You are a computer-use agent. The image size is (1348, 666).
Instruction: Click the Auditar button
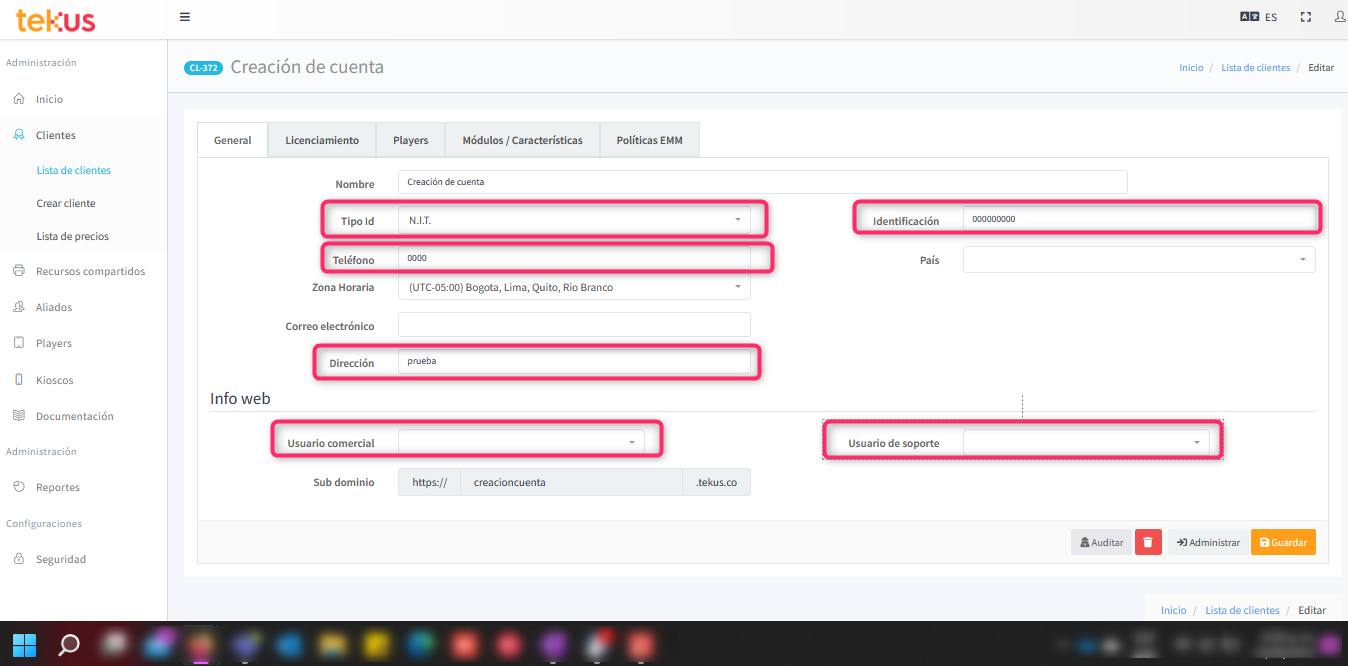[x=1101, y=542]
